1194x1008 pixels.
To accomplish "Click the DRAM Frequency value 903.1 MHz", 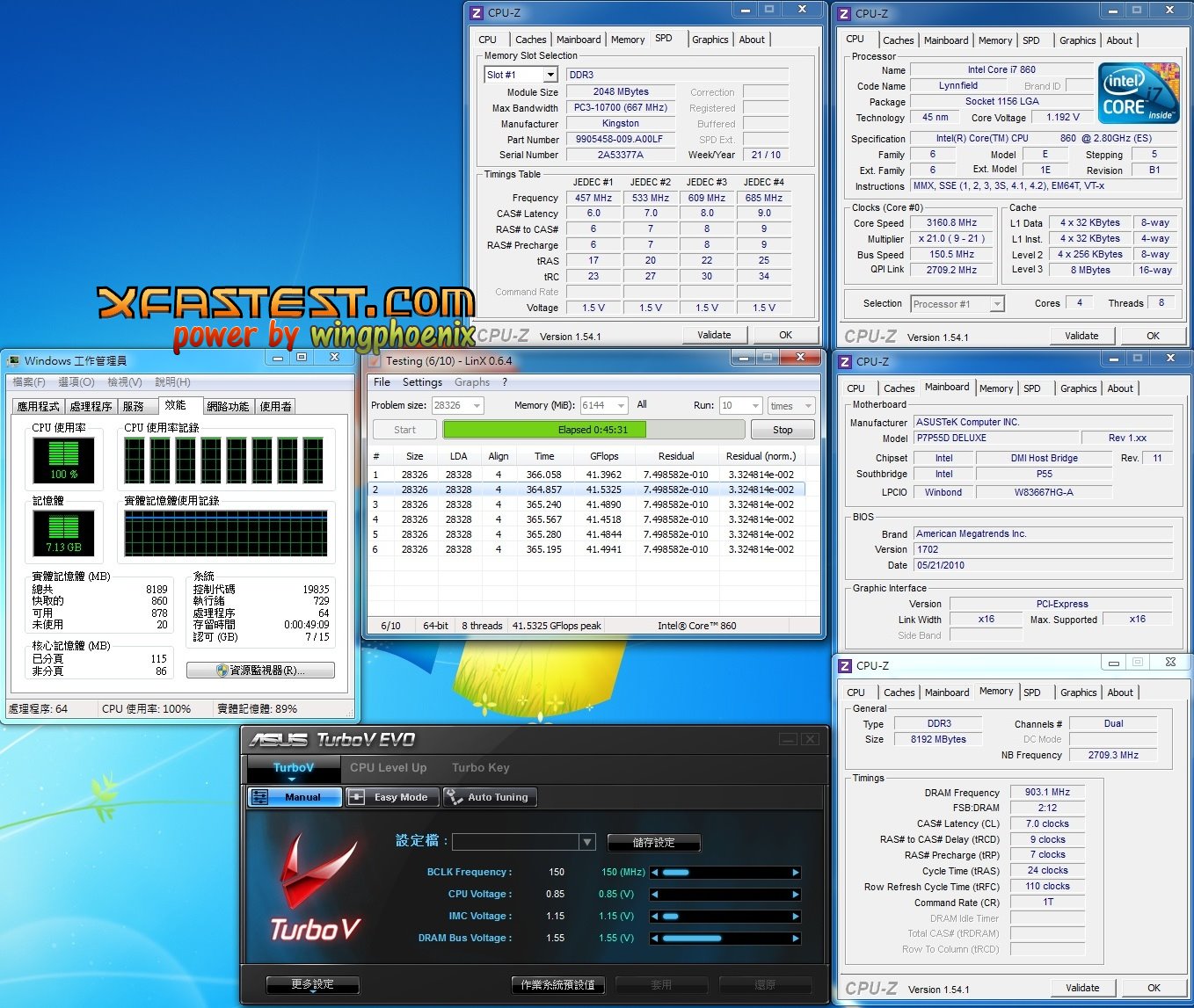I will coord(1047,793).
